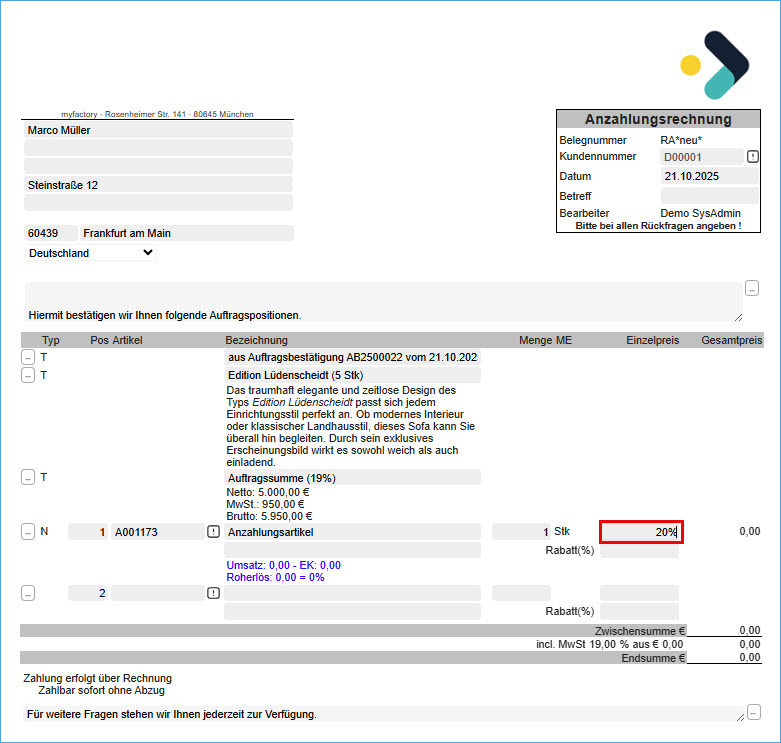Open article lookup icon in position 2 row
Image resolution: width=781 pixels, height=743 pixels.
click(x=213, y=593)
